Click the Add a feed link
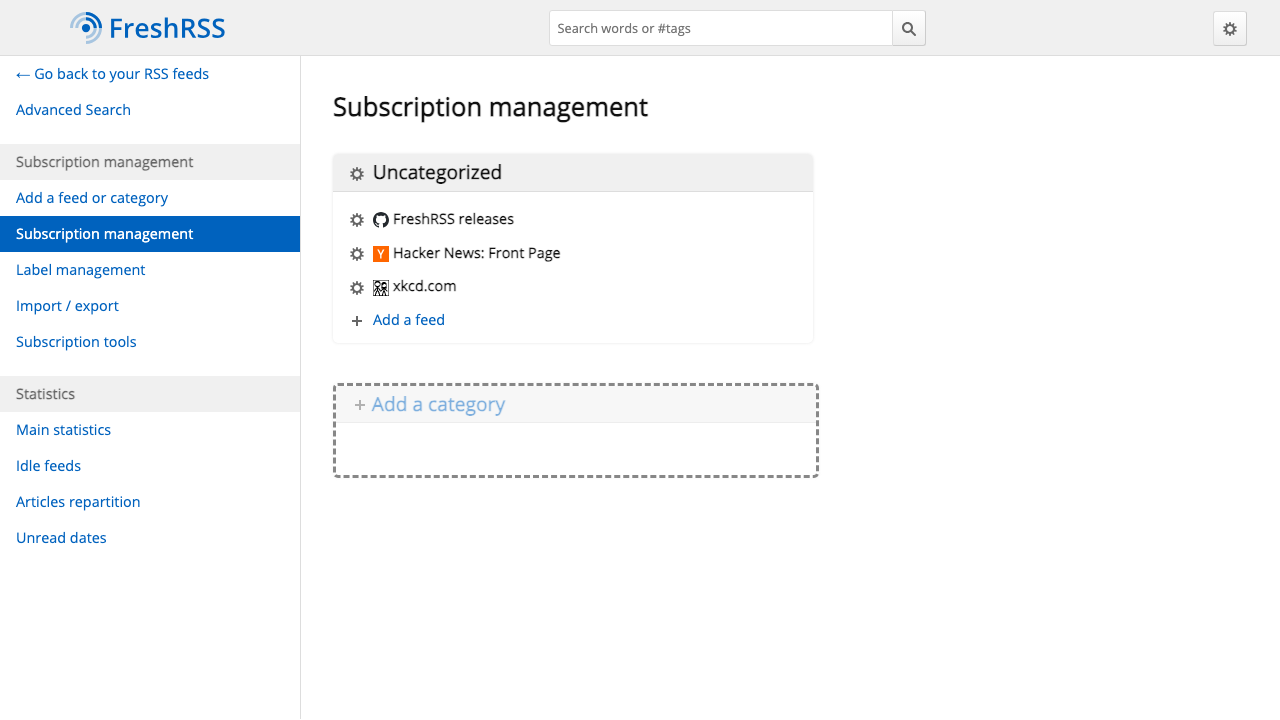Screen dimensions: 1280x720 pyautogui.click(x=409, y=320)
